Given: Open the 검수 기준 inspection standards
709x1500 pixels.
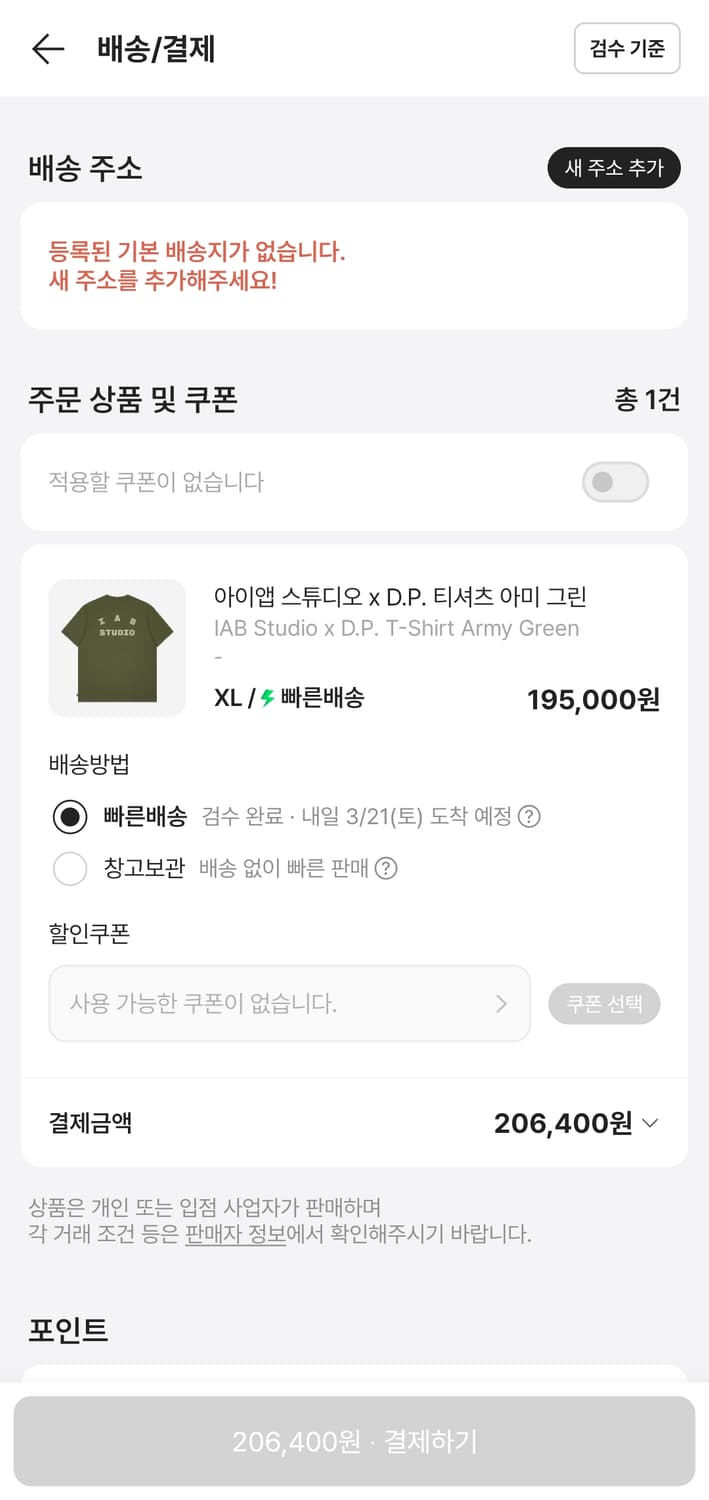Looking at the screenshot, I should click(627, 48).
